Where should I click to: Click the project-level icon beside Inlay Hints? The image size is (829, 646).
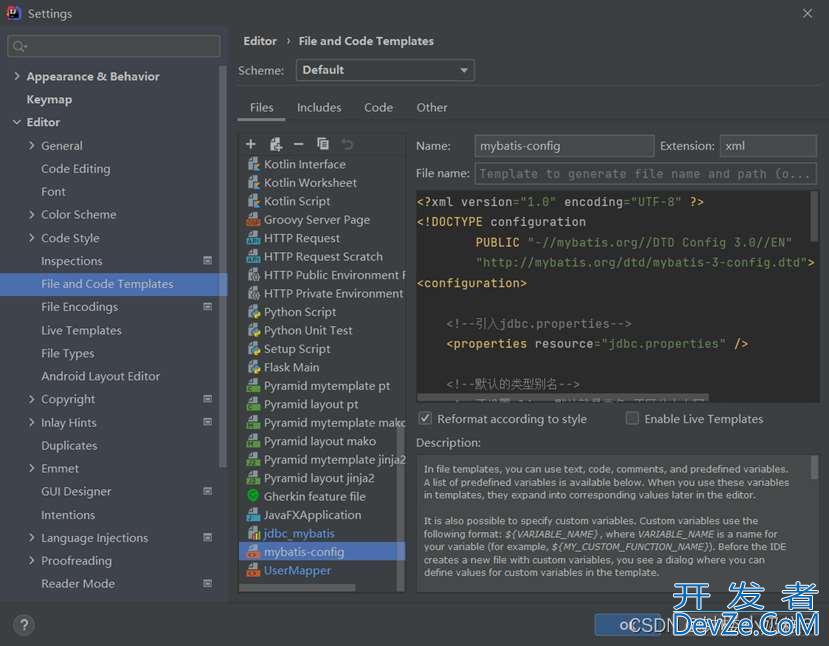point(208,422)
